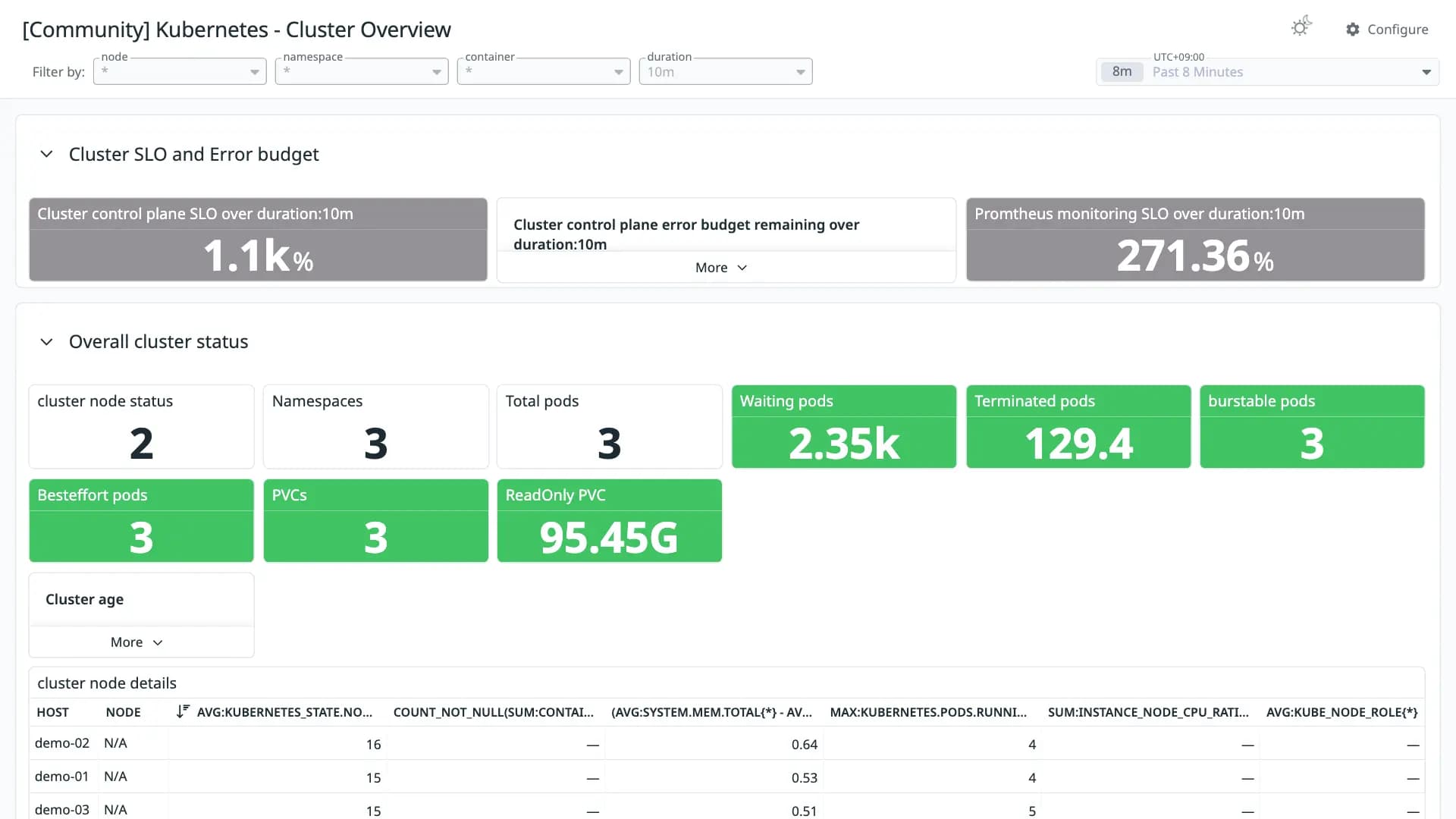Click the PVCs tile
The image size is (1456, 819).
[x=376, y=520]
